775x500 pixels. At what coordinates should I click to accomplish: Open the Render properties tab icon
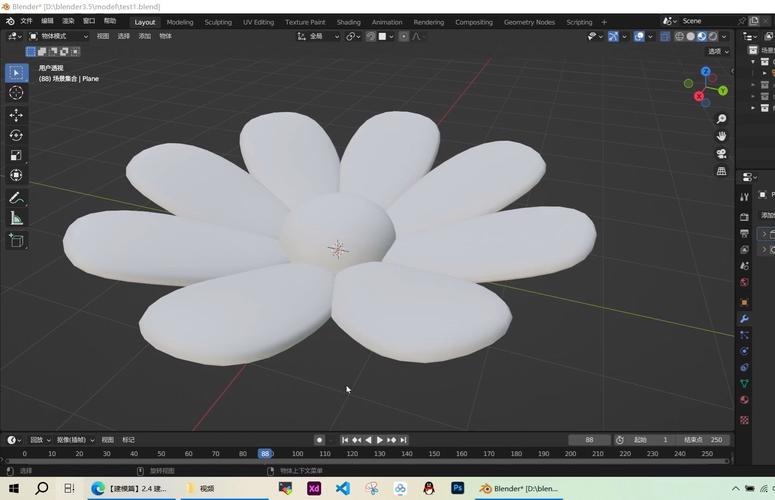coord(744,217)
